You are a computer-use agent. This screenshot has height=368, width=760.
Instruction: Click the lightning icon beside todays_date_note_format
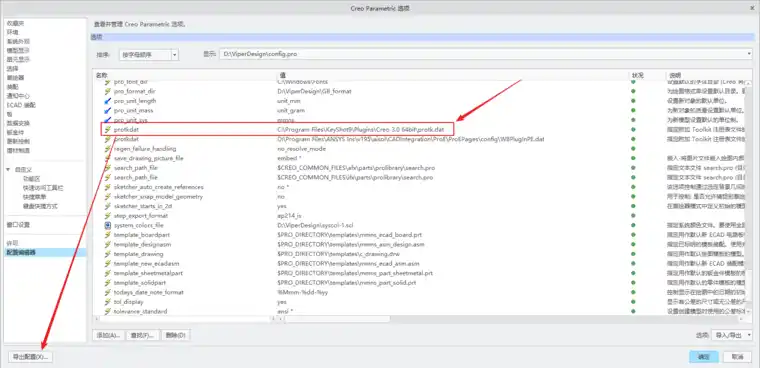pos(108,292)
